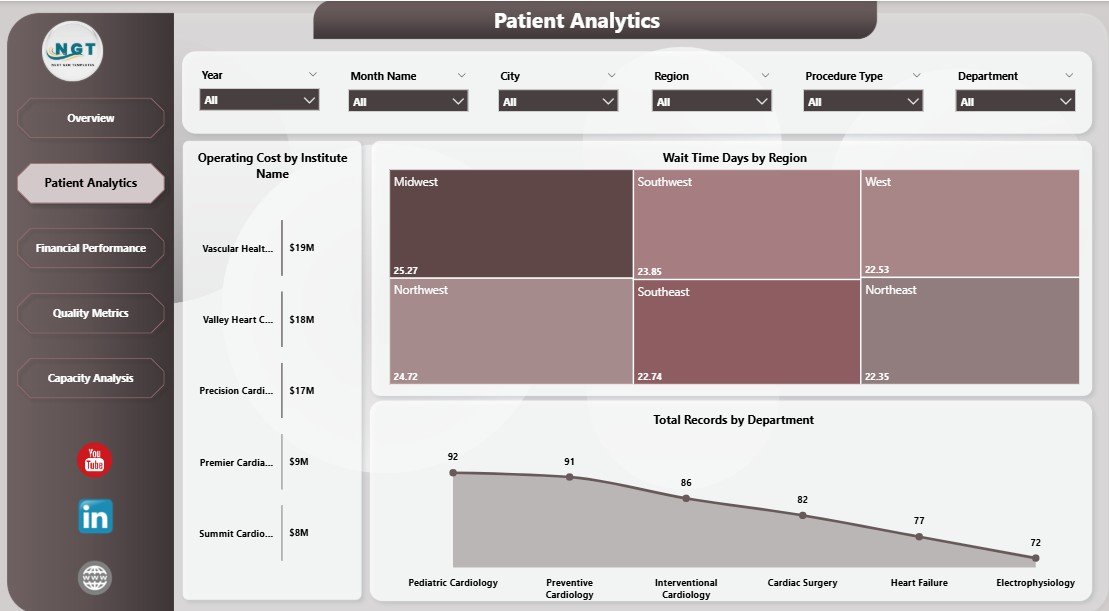Screen dimensions: 1109x611
Task: Navigate to the Overview page
Action: click(x=90, y=118)
